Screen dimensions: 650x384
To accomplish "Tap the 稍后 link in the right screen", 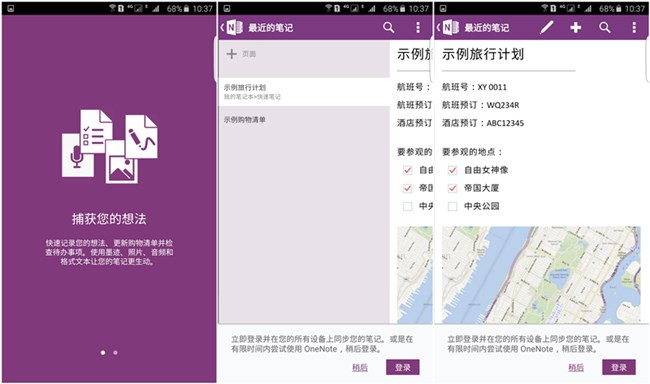I will click(x=575, y=367).
